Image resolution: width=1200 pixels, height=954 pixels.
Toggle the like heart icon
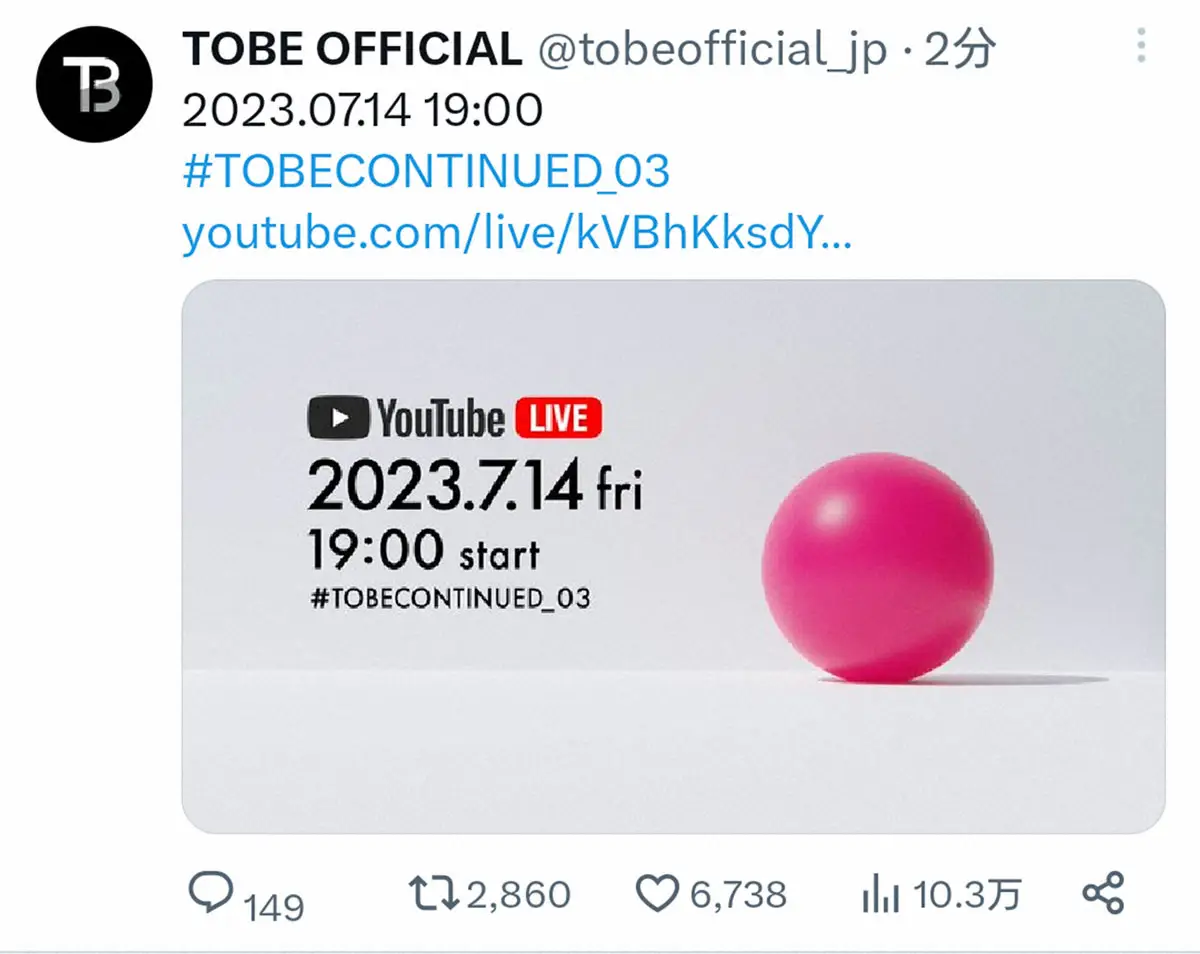657,894
